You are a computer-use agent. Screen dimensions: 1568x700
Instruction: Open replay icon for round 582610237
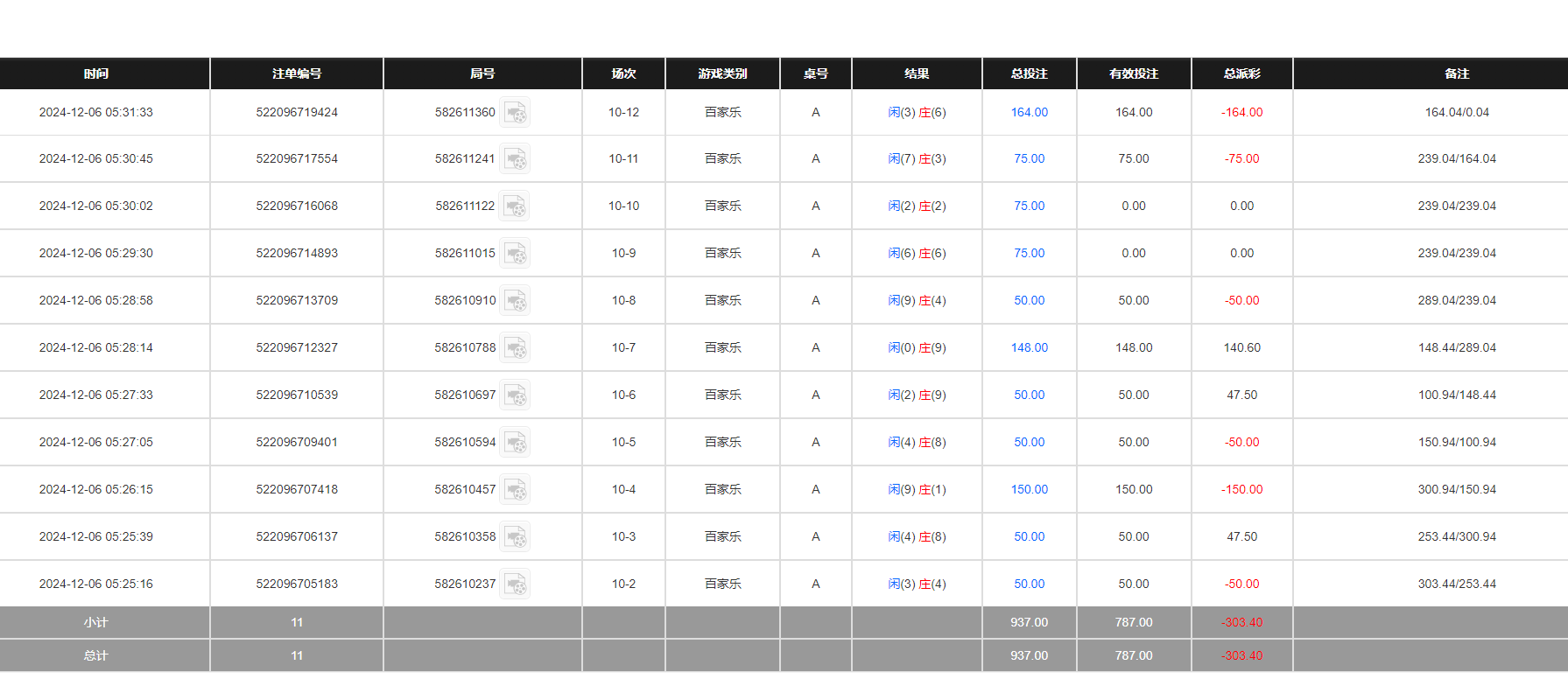coord(515,584)
